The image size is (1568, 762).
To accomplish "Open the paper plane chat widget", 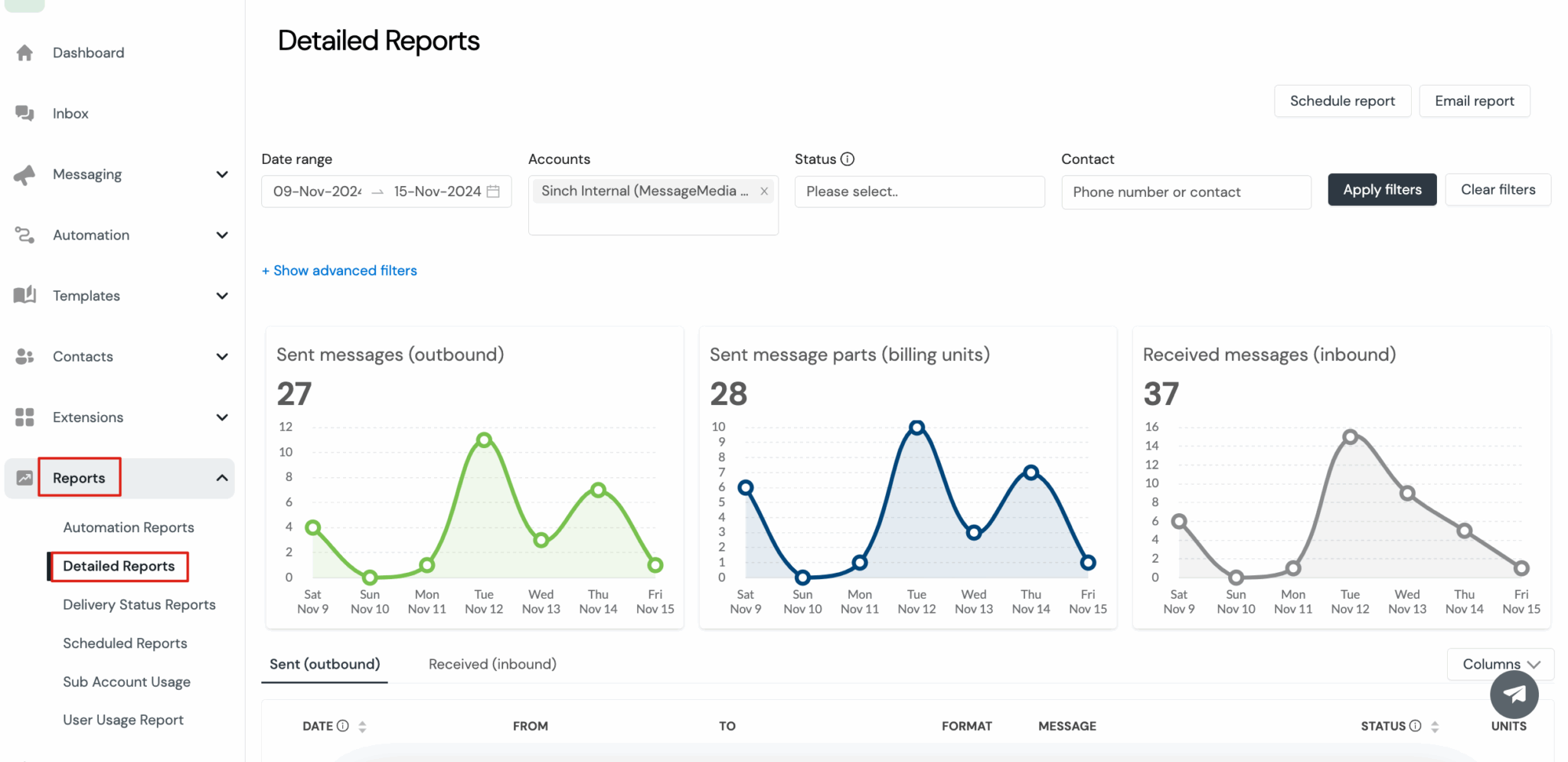I will click(1514, 694).
